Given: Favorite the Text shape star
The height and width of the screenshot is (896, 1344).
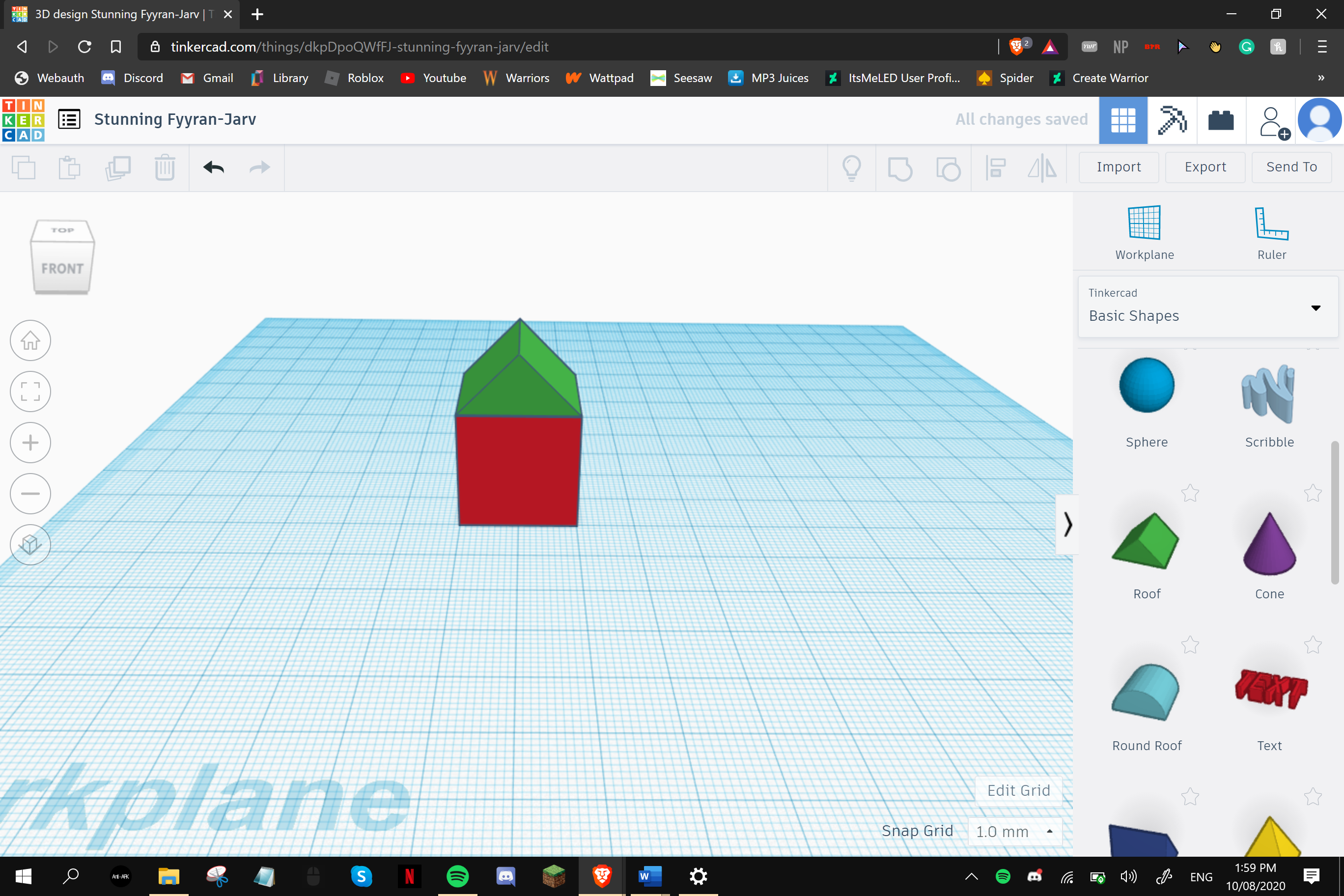Looking at the screenshot, I should pos(1313,644).
